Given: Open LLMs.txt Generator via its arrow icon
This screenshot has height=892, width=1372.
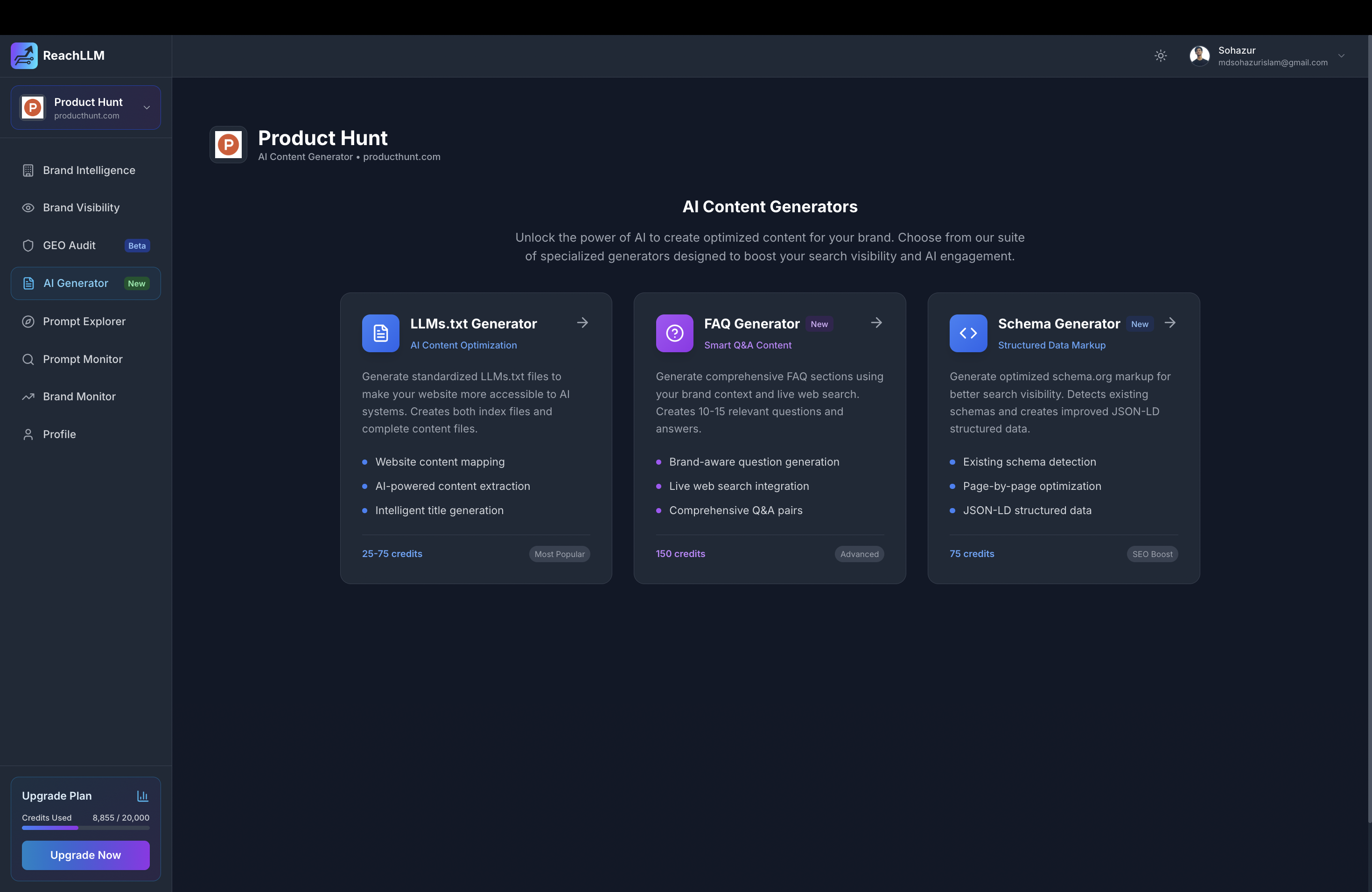Looking at the screenshot, I should pyautogui.click(x=582, y=323).
